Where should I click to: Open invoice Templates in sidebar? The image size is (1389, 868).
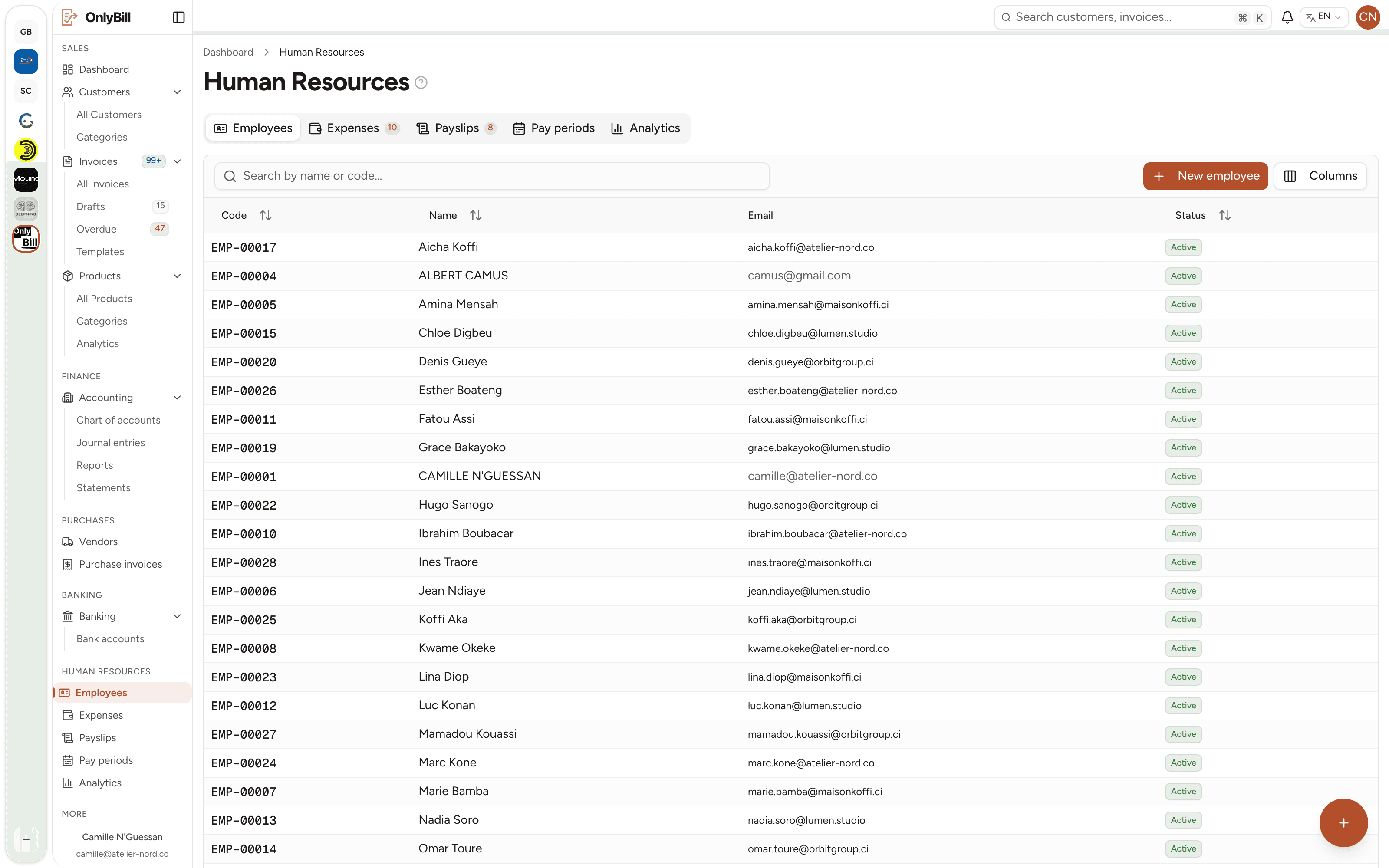(100, 252)
